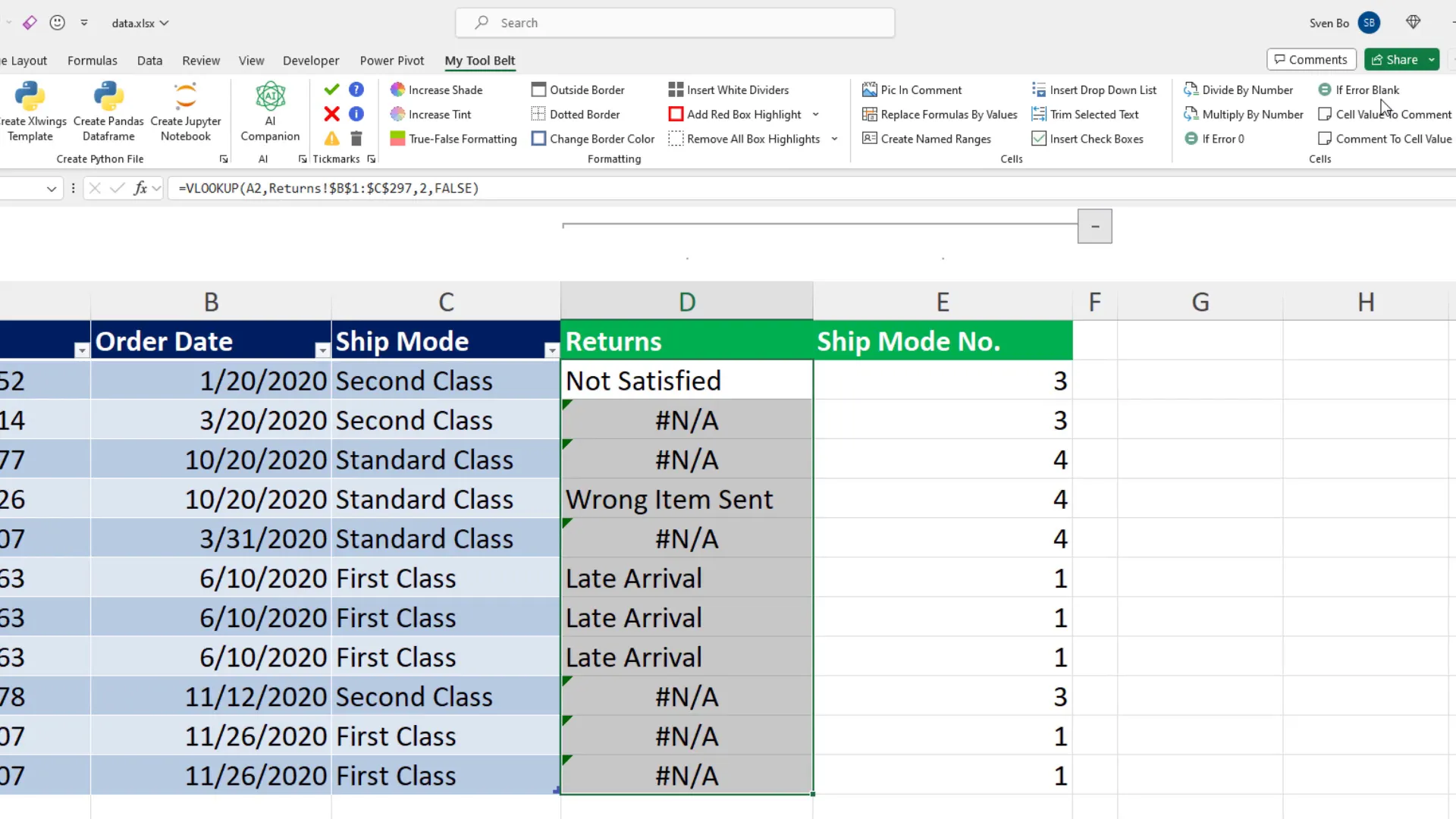The image size is (1456, 819).
Task: Click inside the Search box
Action: coord(675,23)
